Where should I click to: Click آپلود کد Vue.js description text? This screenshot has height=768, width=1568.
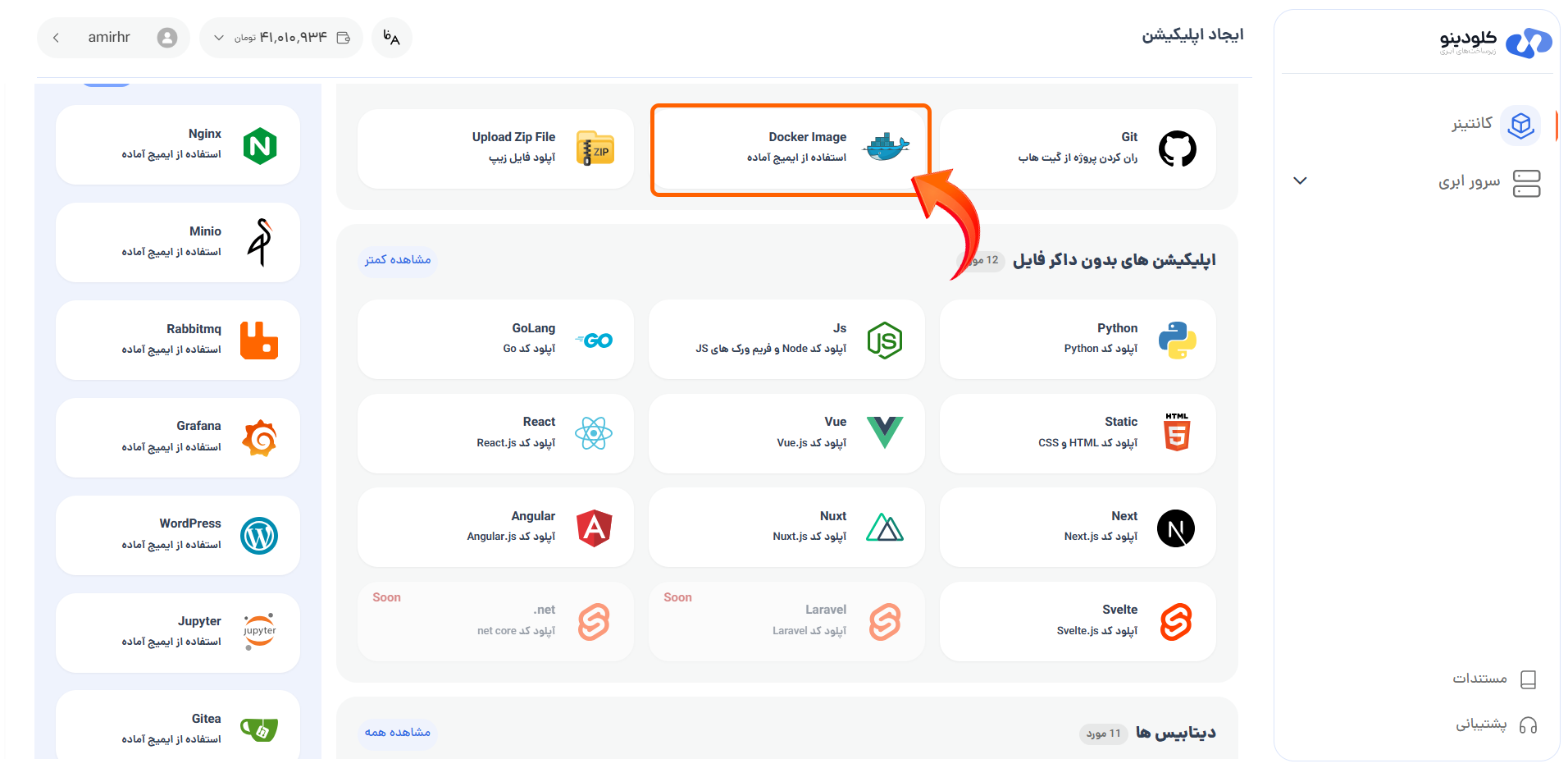811,443
